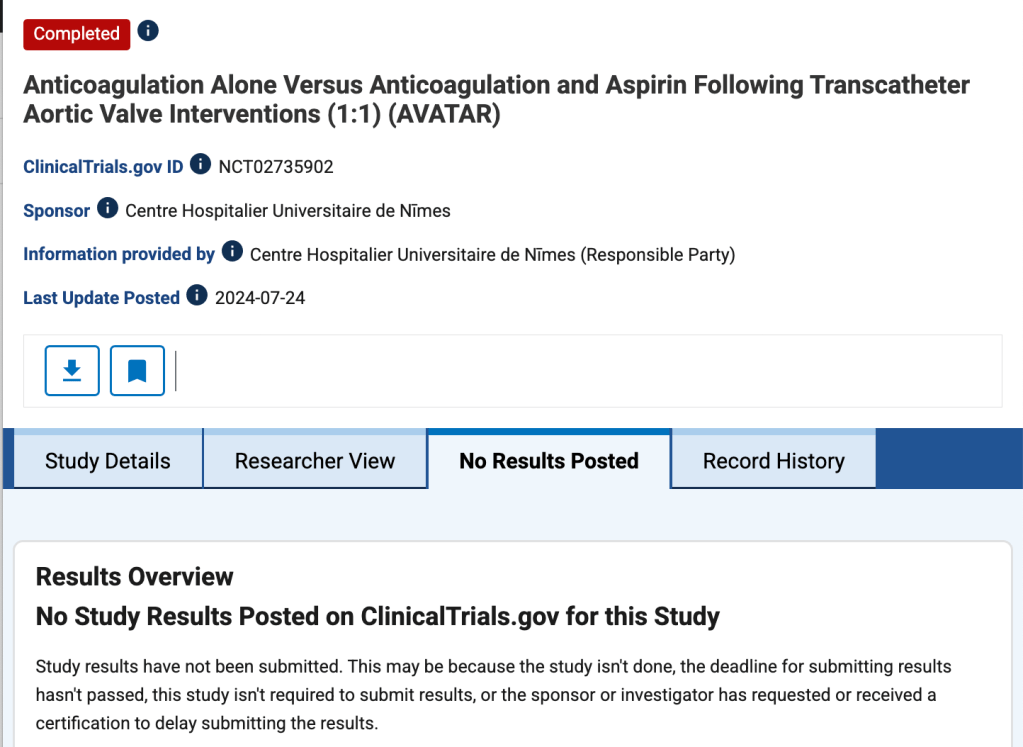Screen dimensions: 1023x747
Task: Click the ClinicalTrials.gov ID label
Action: (103, 167)
